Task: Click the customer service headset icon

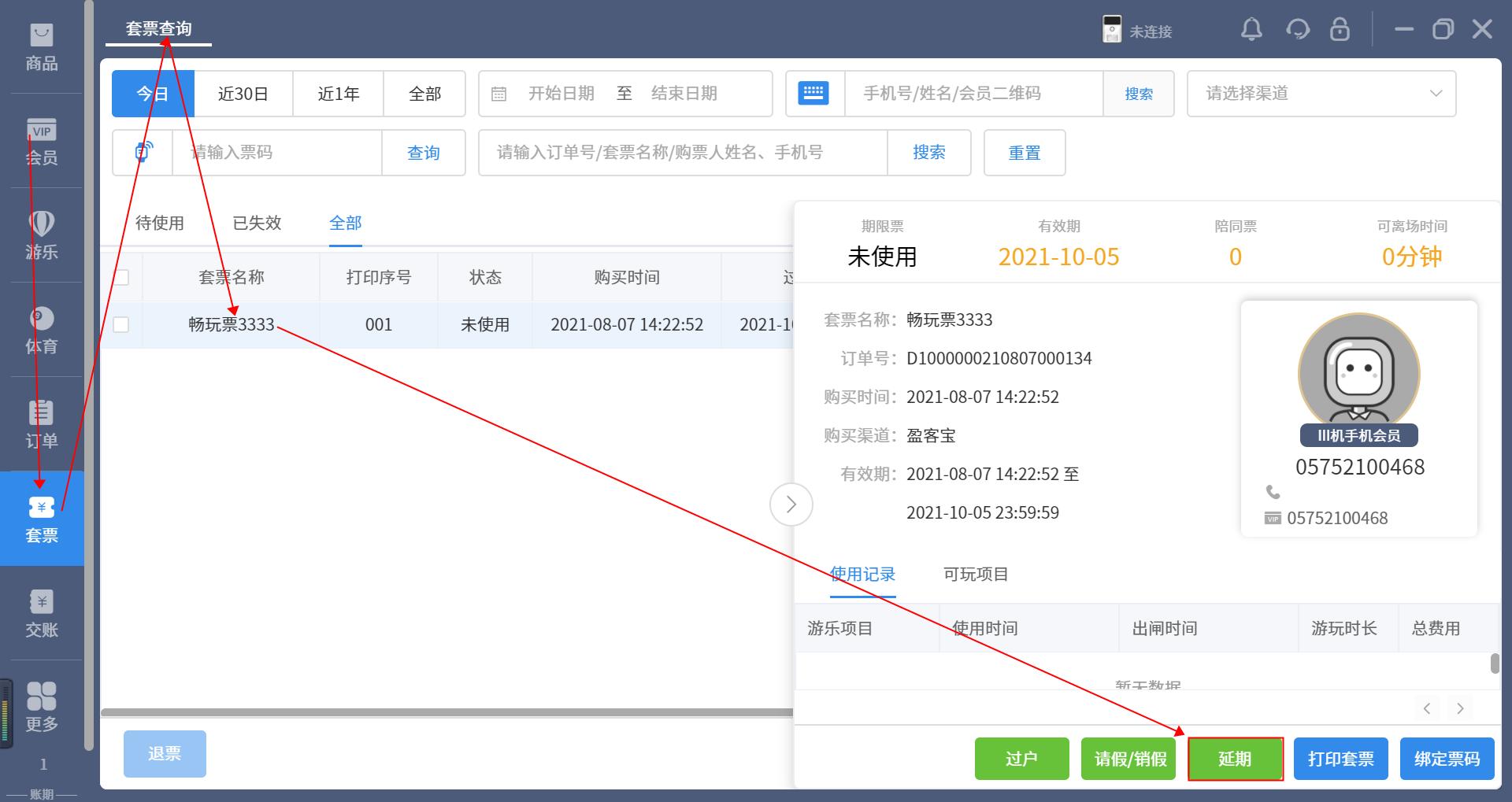Action: [1297, 30]
